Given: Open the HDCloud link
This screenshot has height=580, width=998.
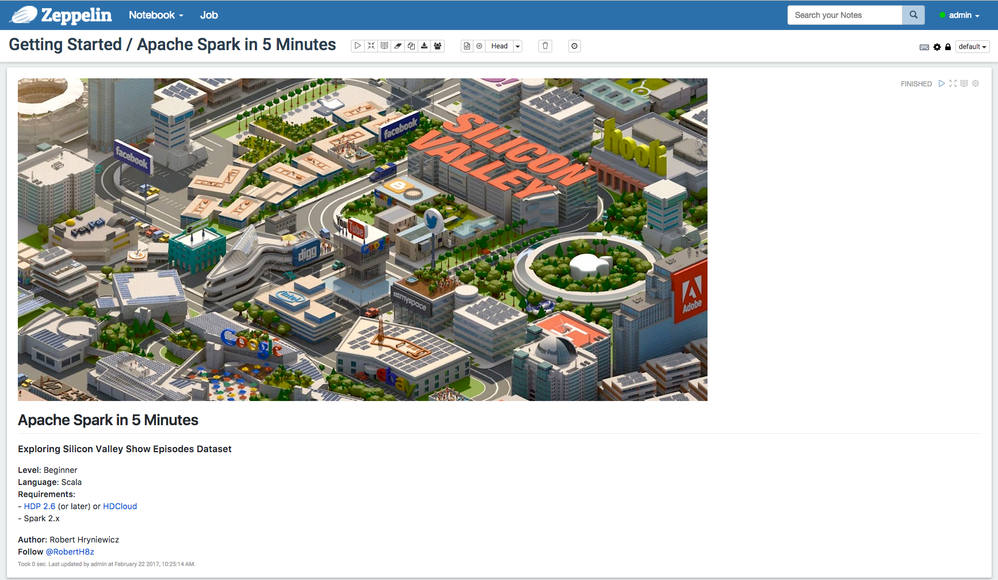Looking at the screenshot, I should coord(120,506).
